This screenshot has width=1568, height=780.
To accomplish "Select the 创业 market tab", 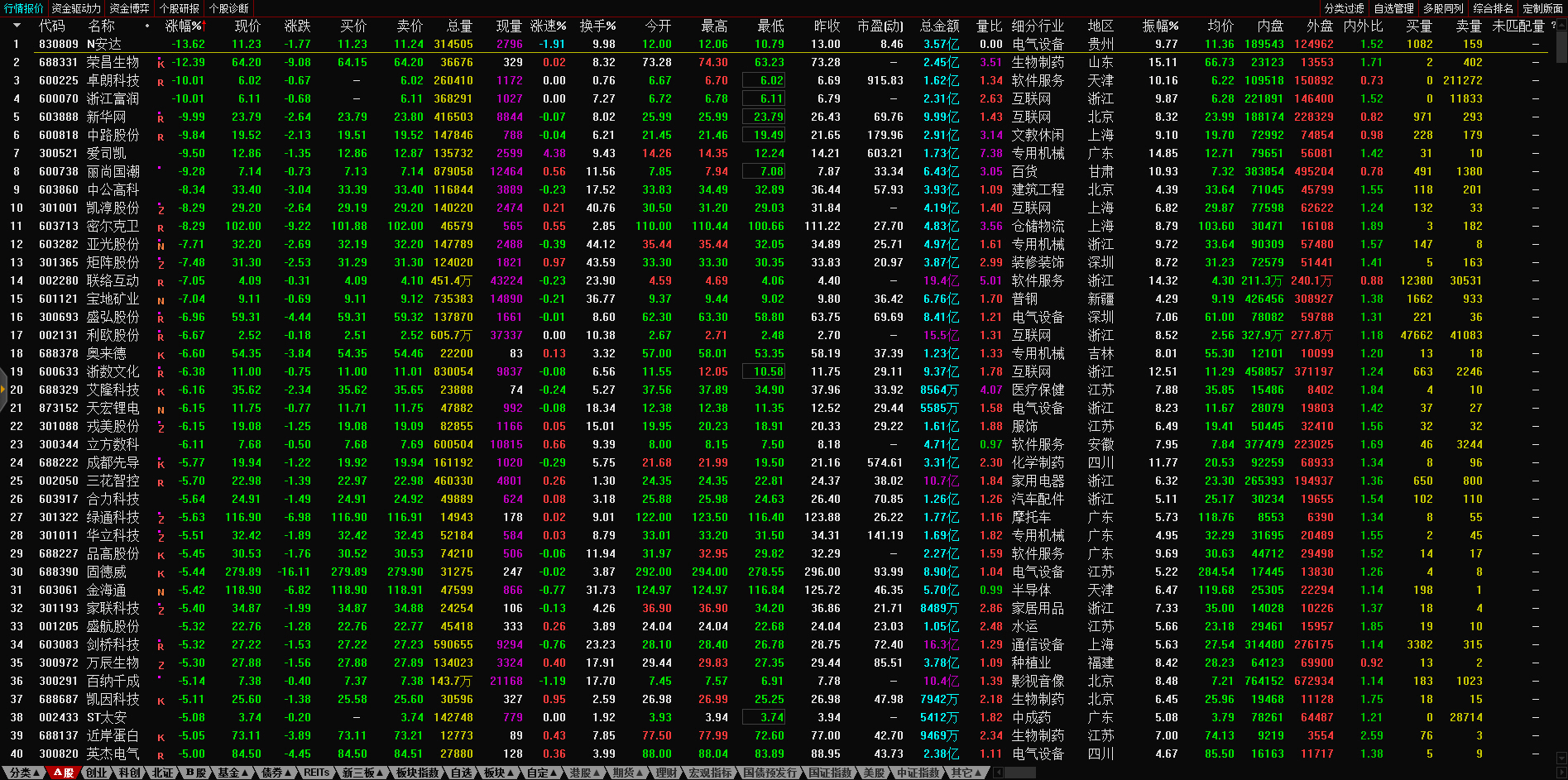I will (97, 773).
